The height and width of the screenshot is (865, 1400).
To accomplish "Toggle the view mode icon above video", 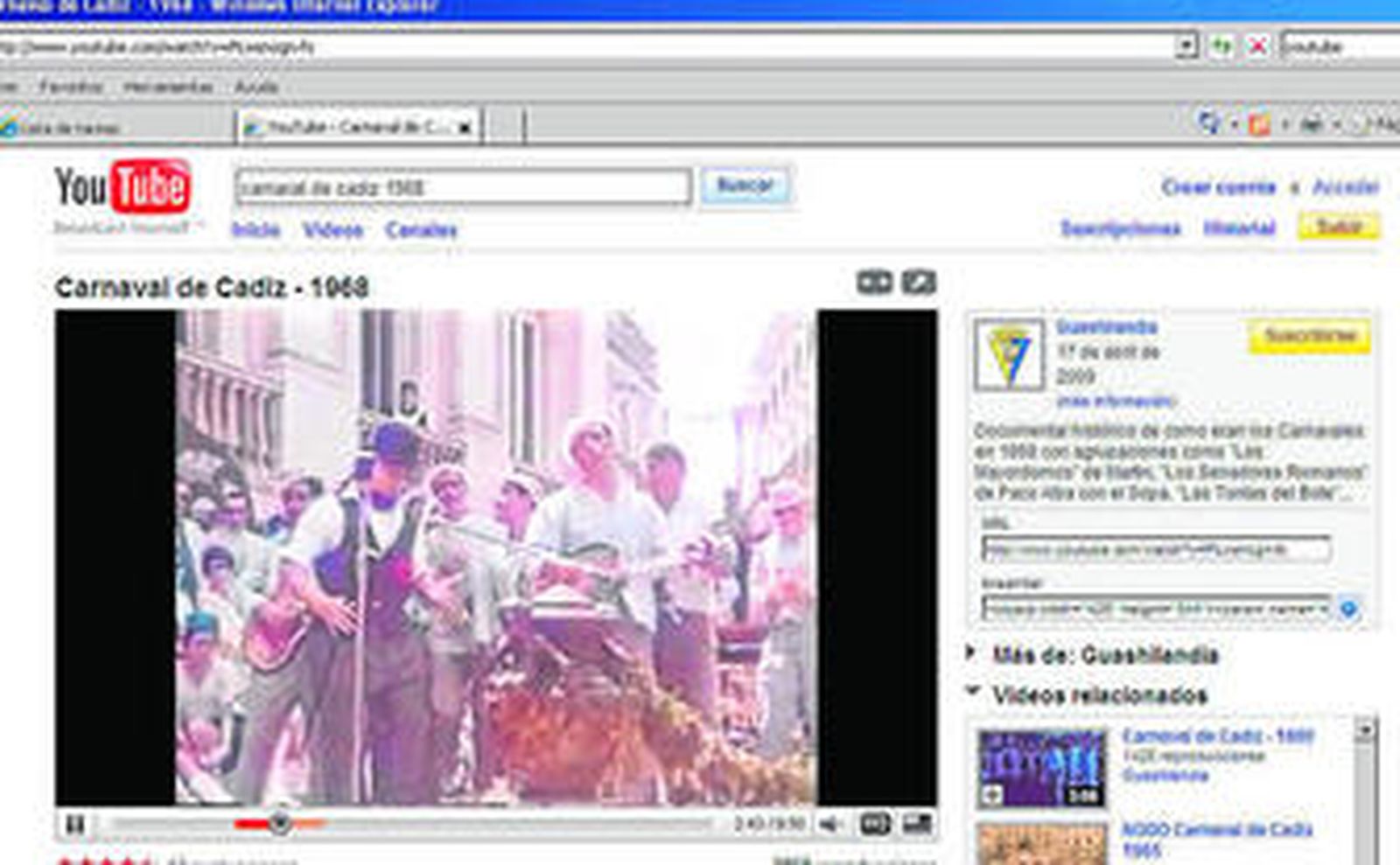I will point(873,283).
